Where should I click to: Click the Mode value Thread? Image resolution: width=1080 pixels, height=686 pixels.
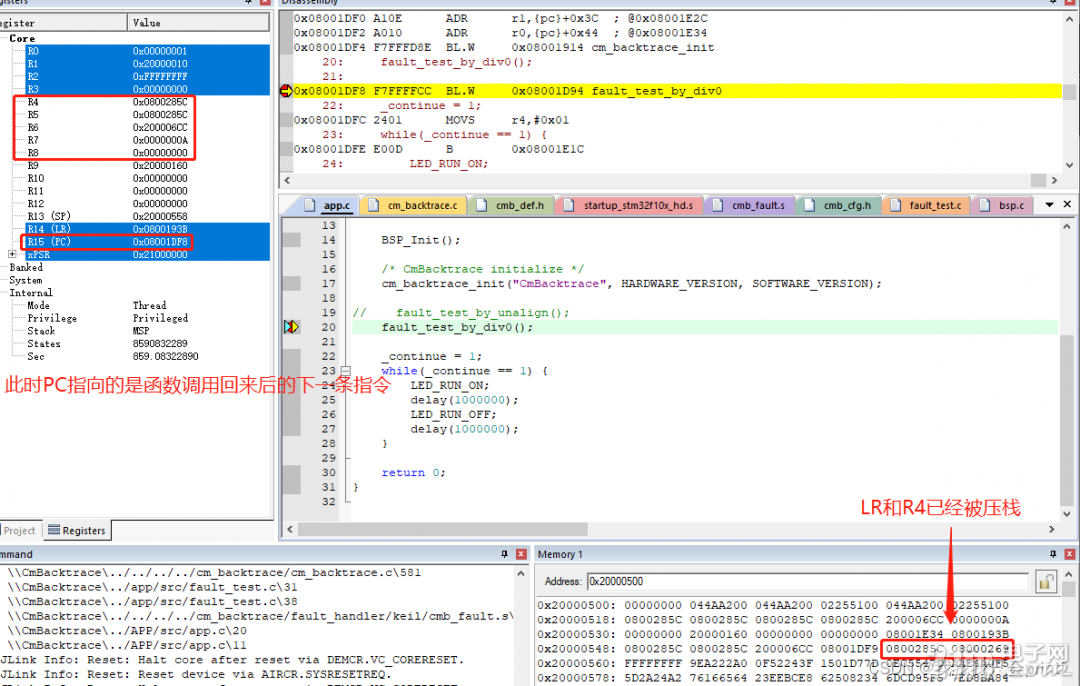pyautogui.click(x=149, y=306)
